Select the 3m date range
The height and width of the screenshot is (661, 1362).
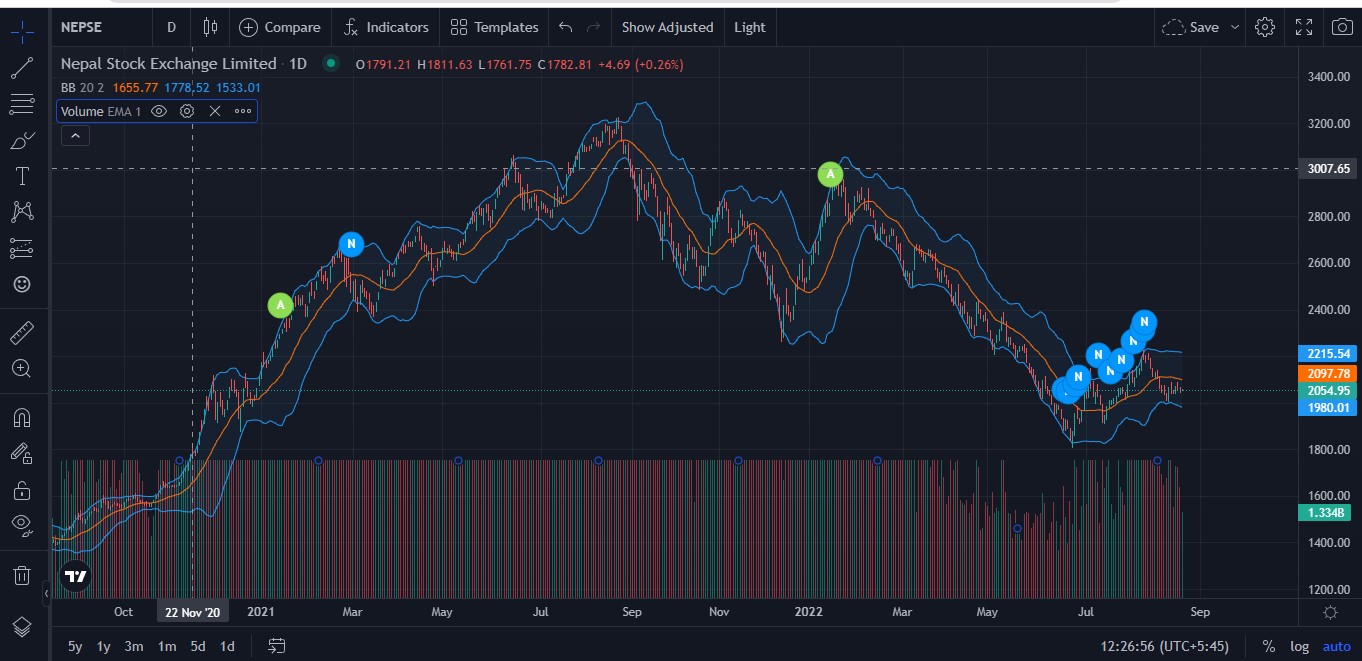[x=134, y=646]
